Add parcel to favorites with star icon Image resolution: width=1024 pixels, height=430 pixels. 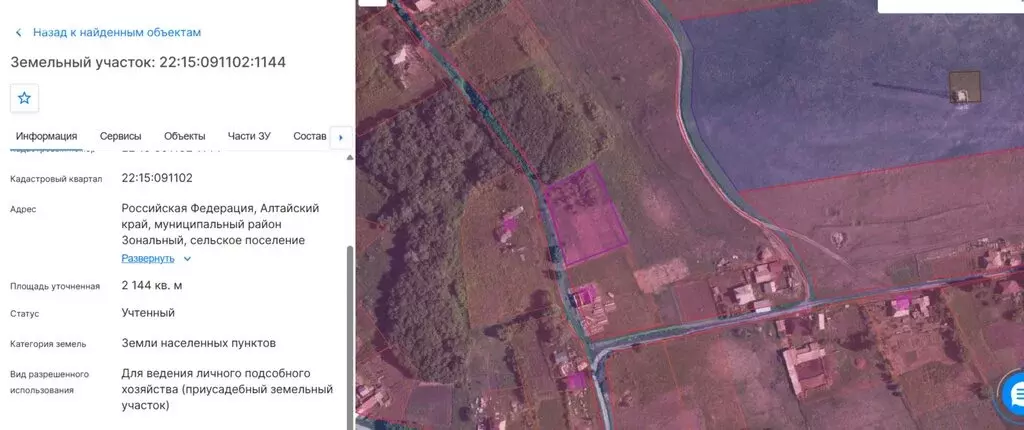click(x=24, y=98)
